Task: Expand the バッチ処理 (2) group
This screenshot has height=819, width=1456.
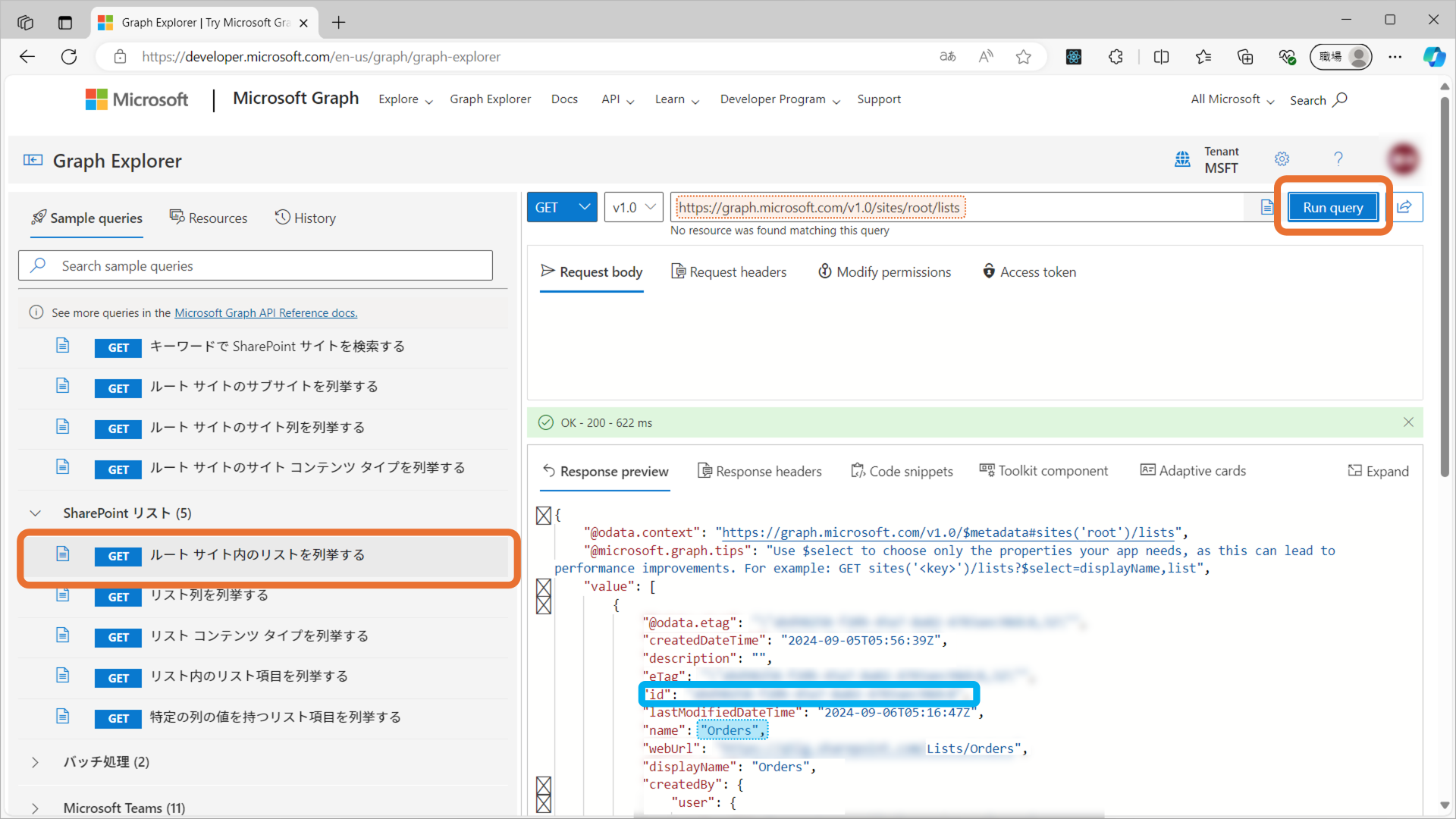Action: coord(35,762)
